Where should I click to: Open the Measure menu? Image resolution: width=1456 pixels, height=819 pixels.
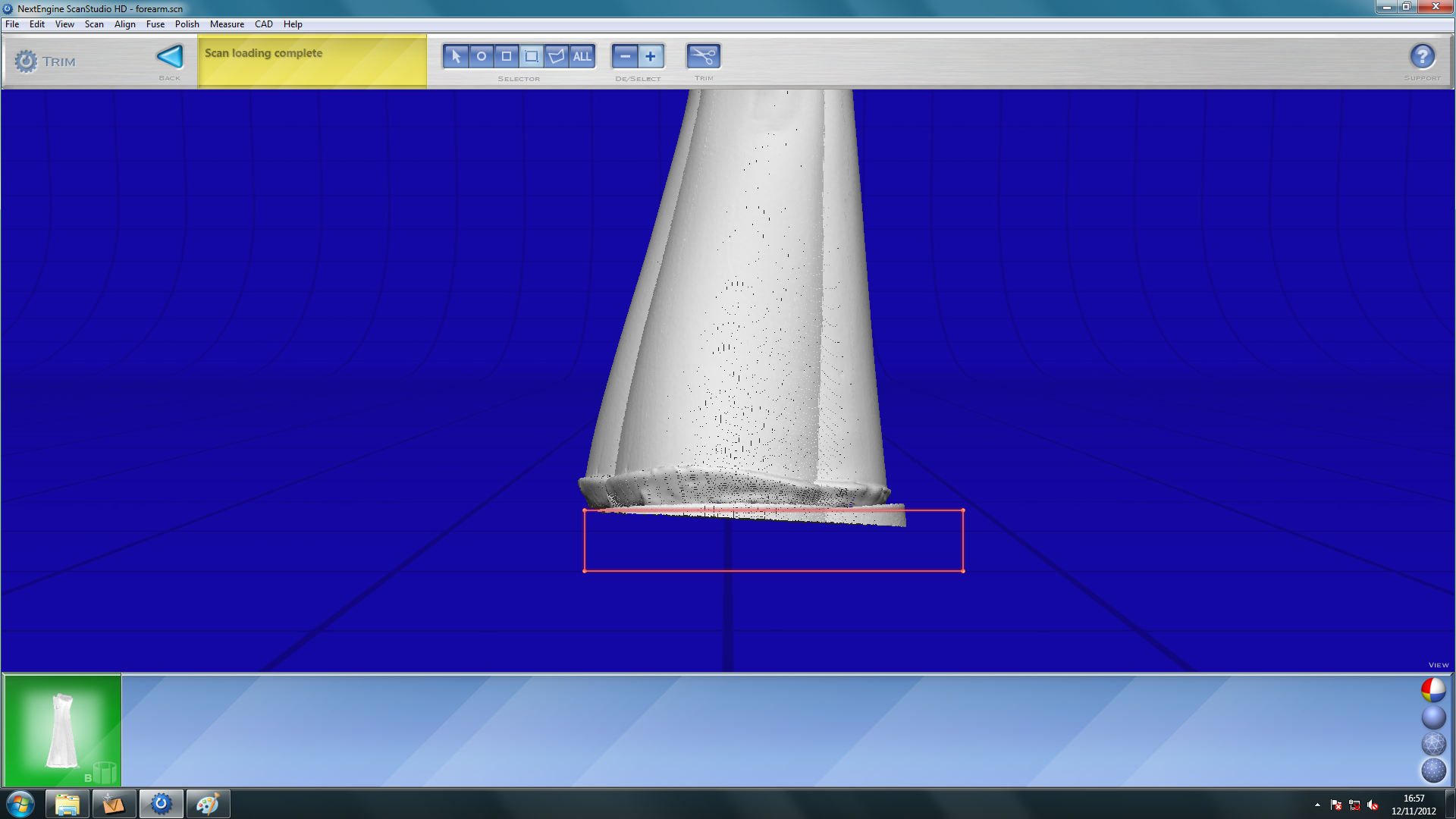[x=227, y=24]
